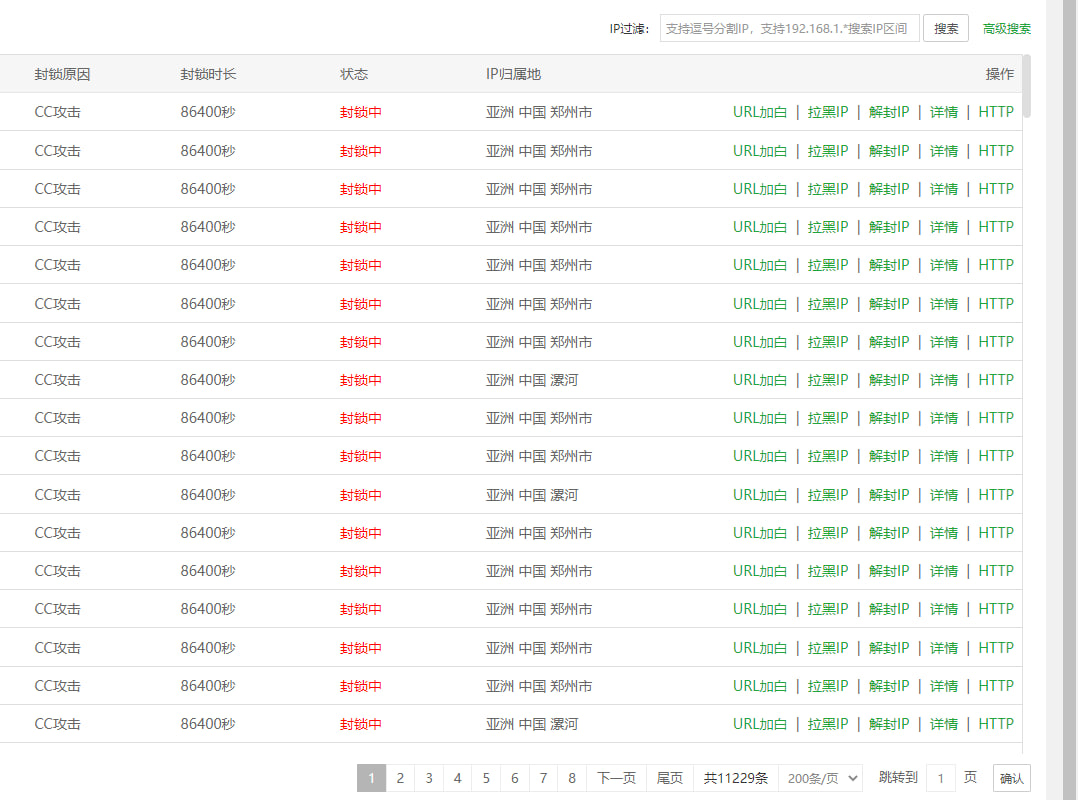Viewport: 1078px width, 800px height.
Task: Open the 高级搜索 advanced search link
Action: click(1006, 29)
